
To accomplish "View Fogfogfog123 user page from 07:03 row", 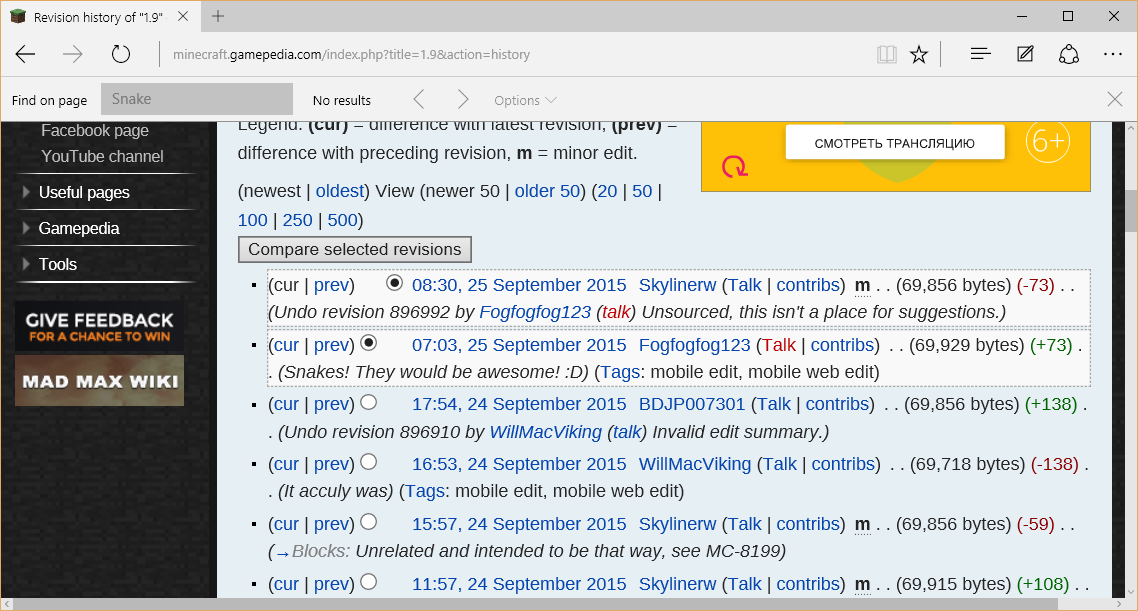I will pyautogui.click(x=695, y=345).
